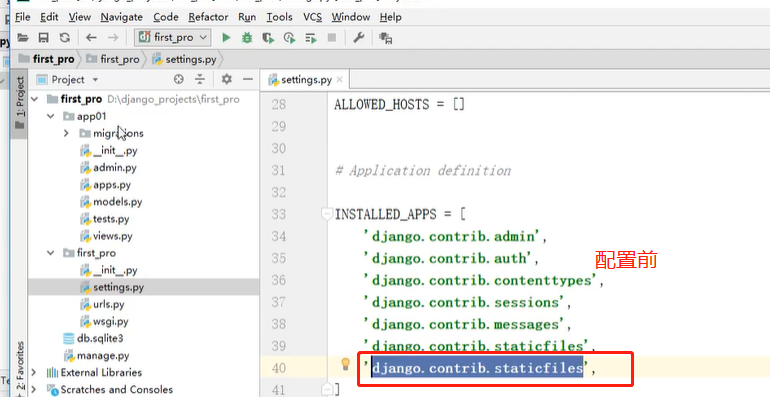Click the Save All toolbar icon
The height and width of the screenshot is (397, 770).
44,38
